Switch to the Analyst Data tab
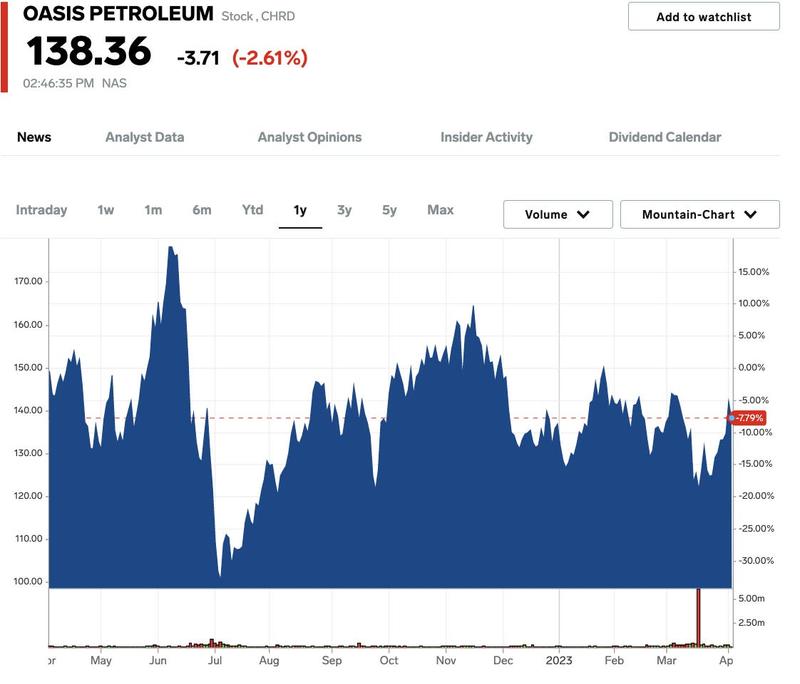 click(x=145, y=137)
